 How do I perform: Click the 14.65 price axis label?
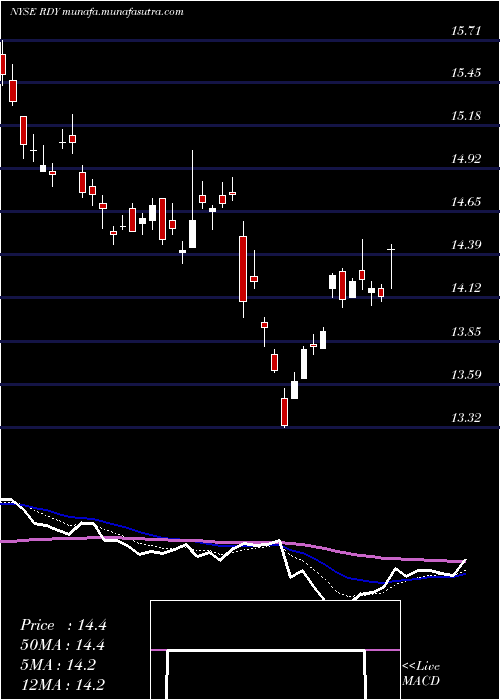pyautogui.click(x=466, y=202)
